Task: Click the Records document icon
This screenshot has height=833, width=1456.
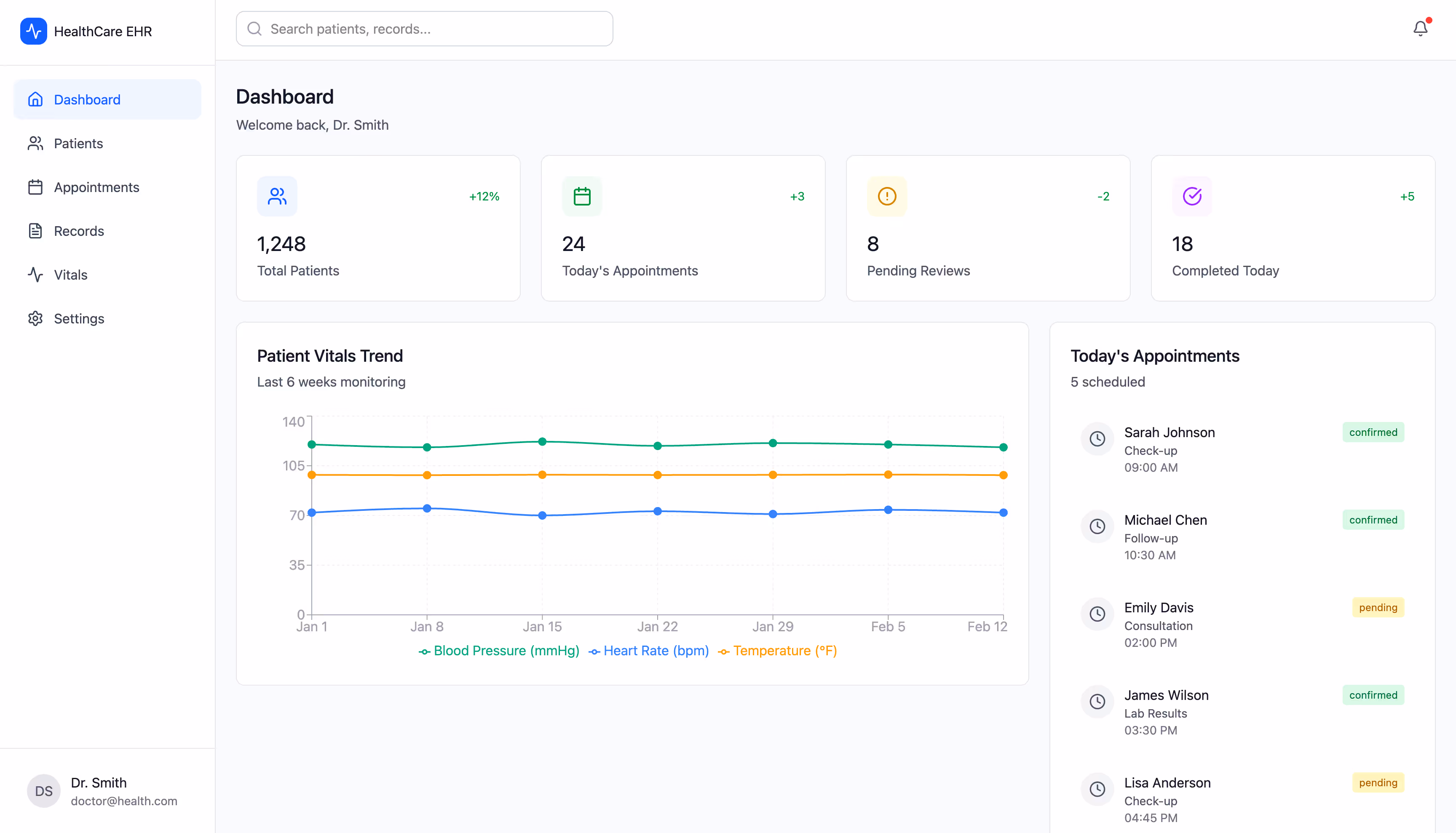Action: [x=35, y=230]
